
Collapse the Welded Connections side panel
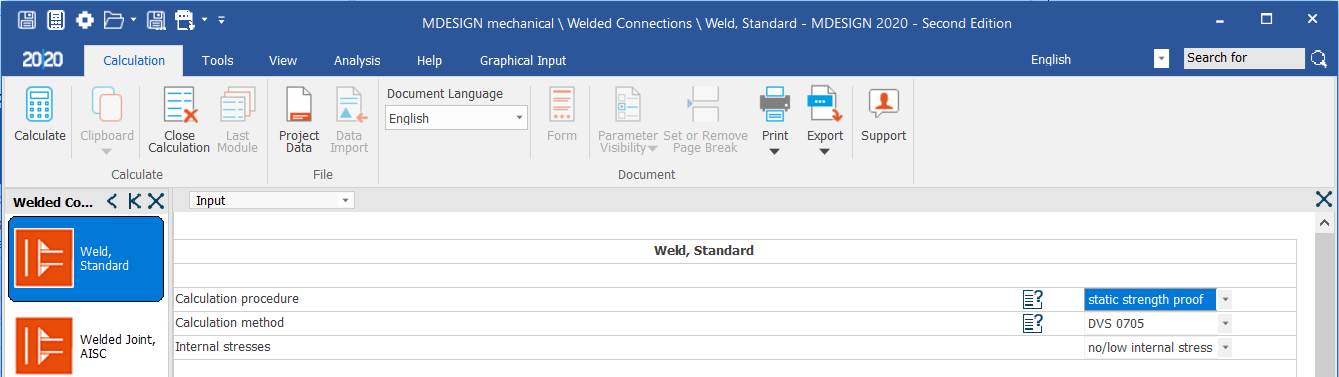pyautogui.click(x=112, y=201)
